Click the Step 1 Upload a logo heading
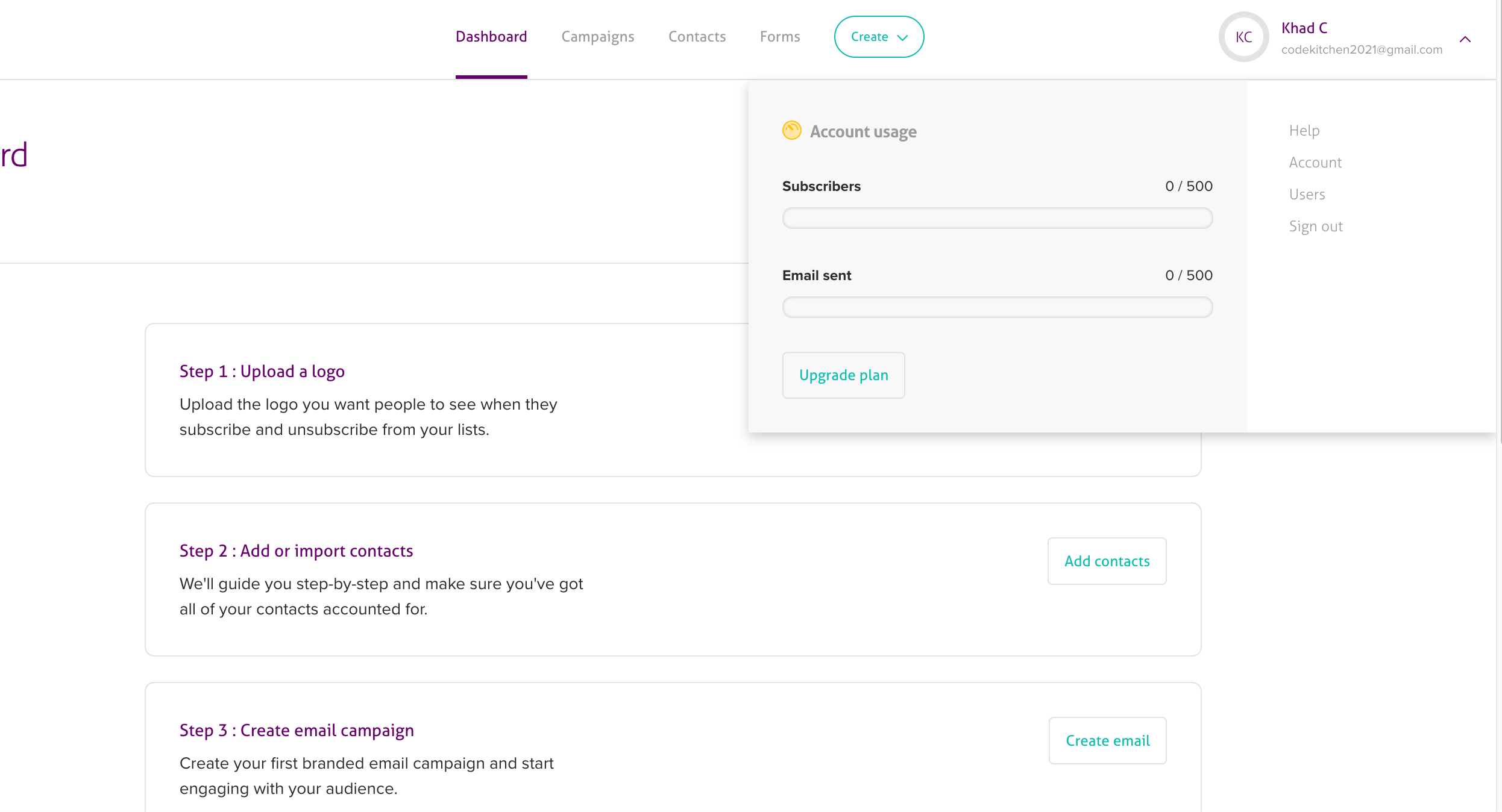 pos(262,372)
